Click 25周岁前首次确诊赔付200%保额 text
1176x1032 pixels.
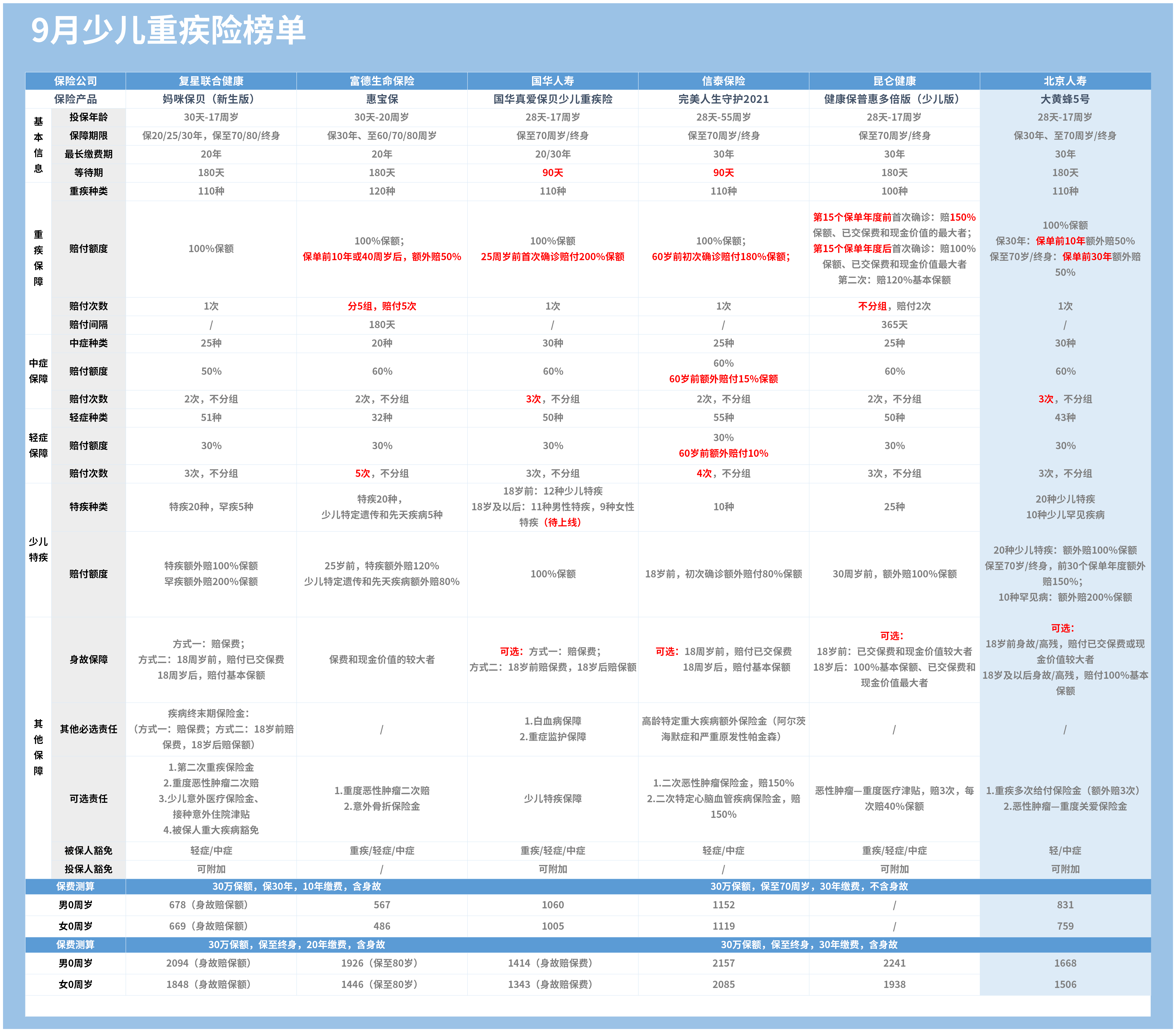point(552,257)
